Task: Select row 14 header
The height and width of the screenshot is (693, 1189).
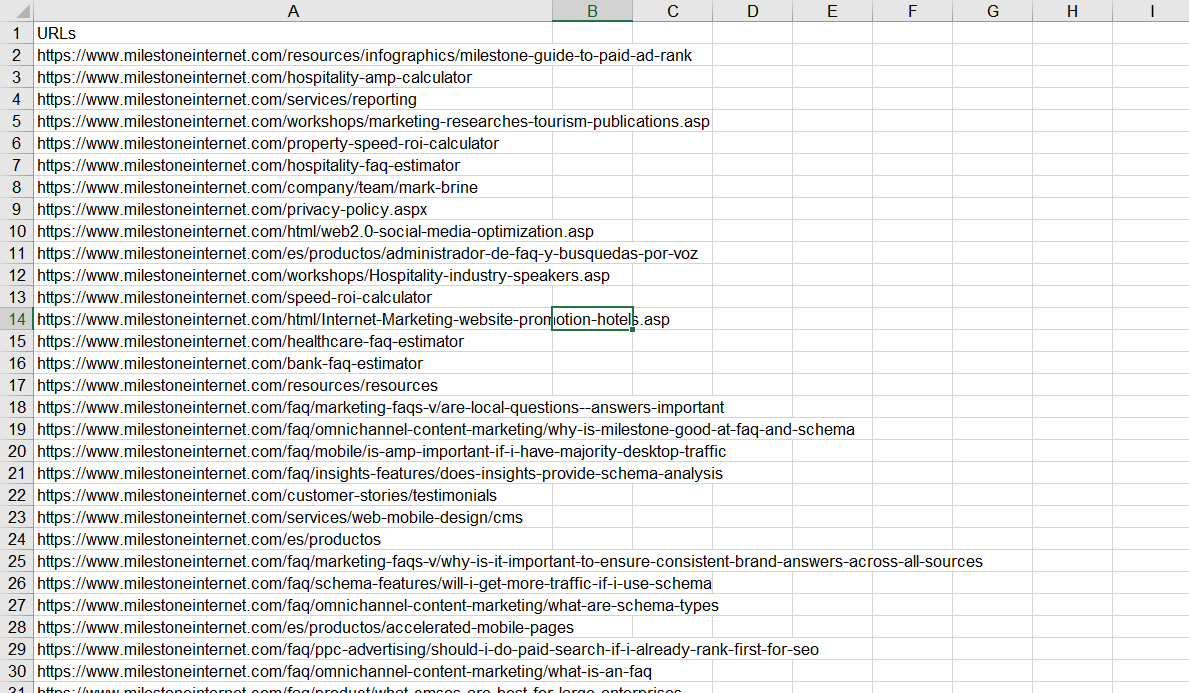Action: pyautogui.click(x=17, y=319)
